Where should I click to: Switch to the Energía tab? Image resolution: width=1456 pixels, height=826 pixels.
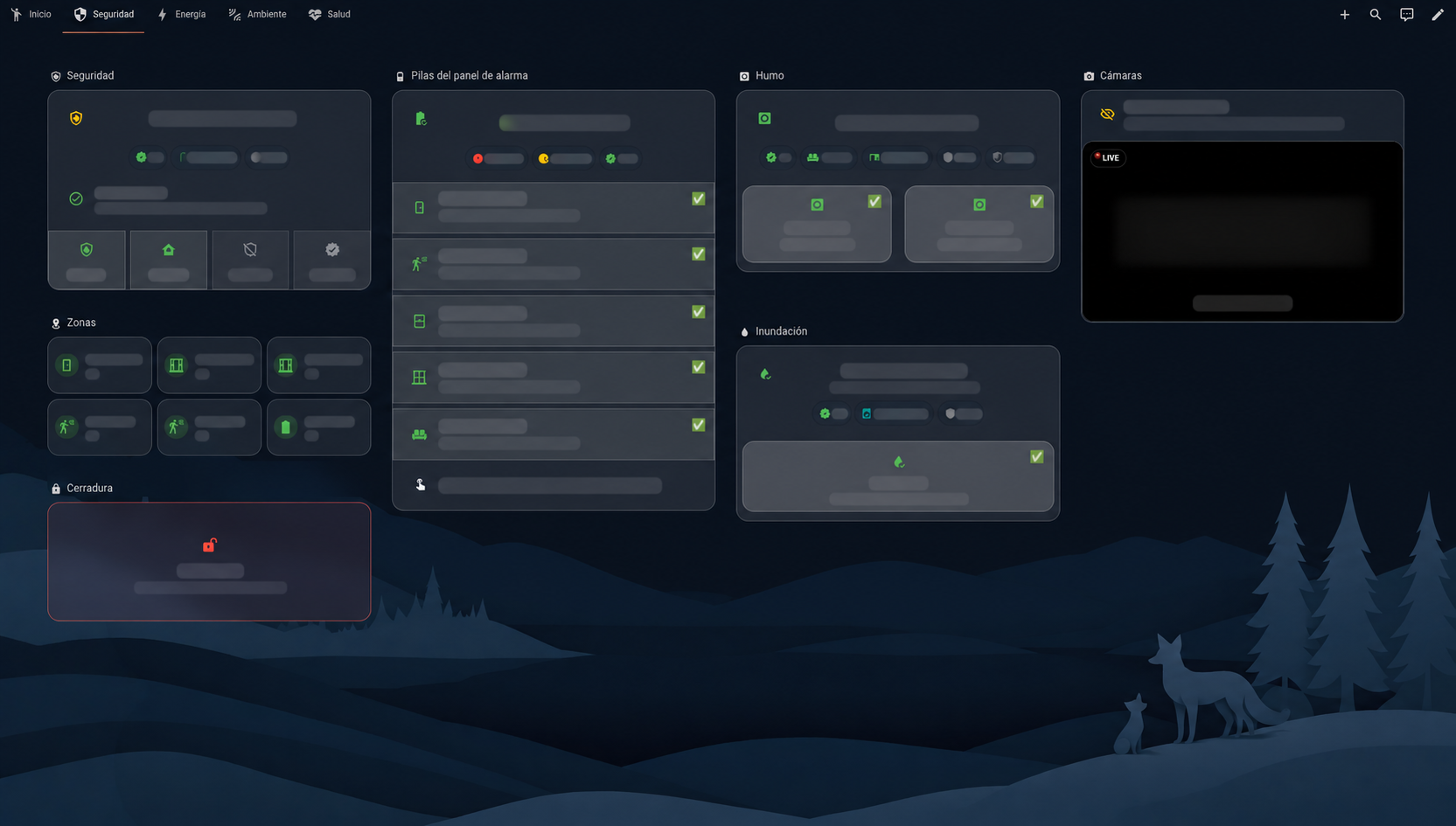click(x=182, y=14)
